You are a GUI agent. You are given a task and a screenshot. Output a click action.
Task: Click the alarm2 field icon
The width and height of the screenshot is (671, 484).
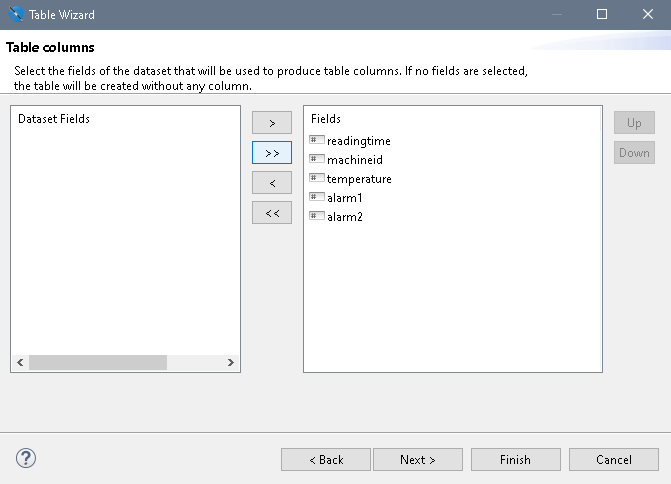click(317, 216)
